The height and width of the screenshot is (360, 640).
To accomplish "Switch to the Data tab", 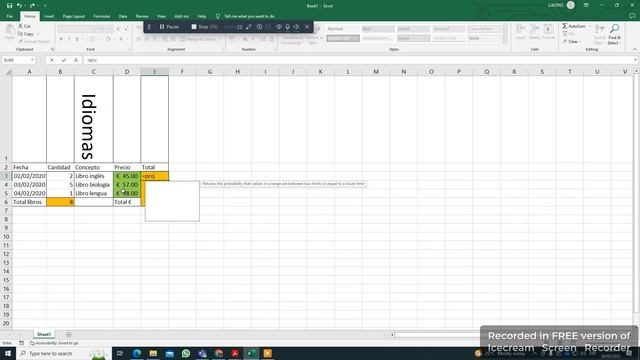I will [123, 16].
